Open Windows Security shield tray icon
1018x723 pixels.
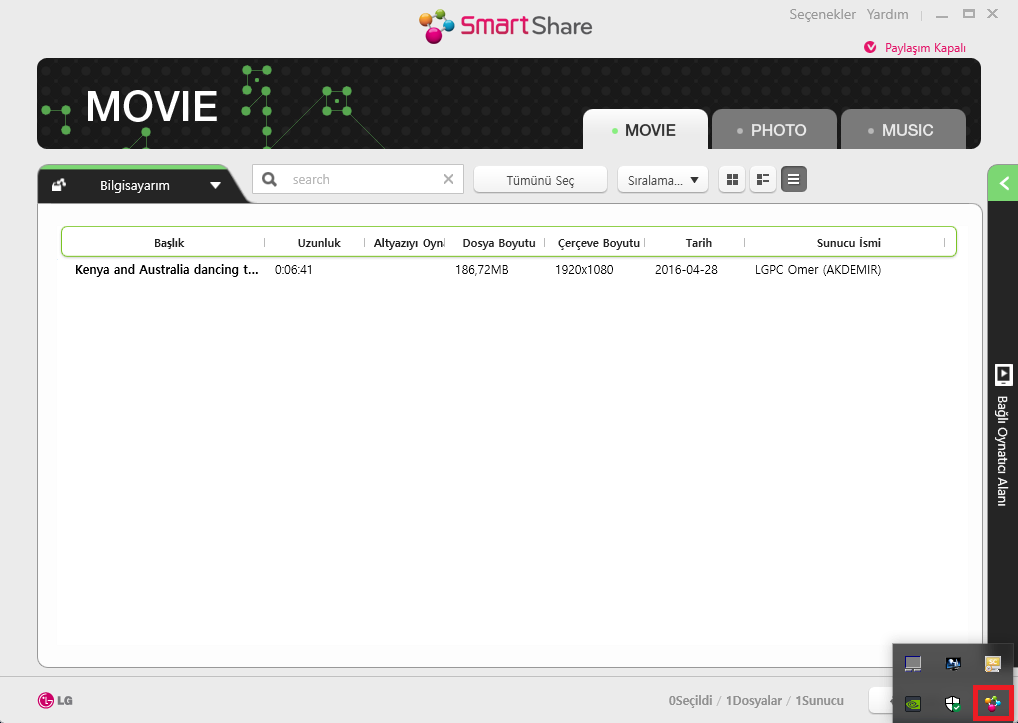[x=953, y=703]
